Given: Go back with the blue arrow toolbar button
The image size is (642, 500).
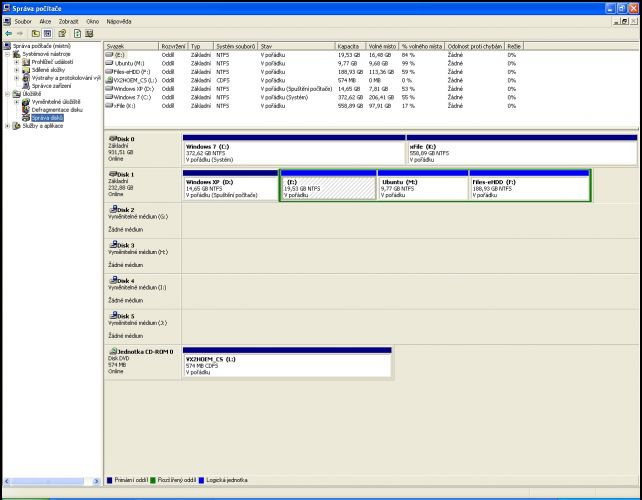Looking at the screenshot, I should 8,34.
